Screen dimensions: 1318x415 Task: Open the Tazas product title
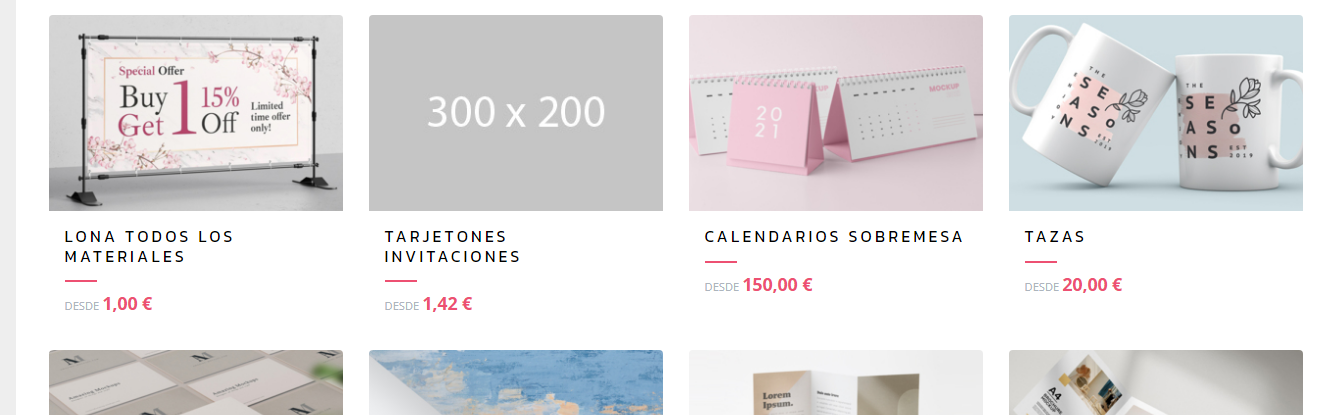click(x=1055, y=237)
